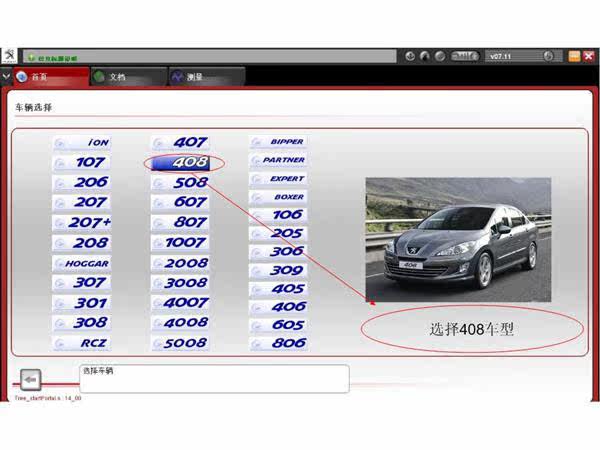Click the orange minimize window button
The image size is (600, 450).
[x=574, y=56]
